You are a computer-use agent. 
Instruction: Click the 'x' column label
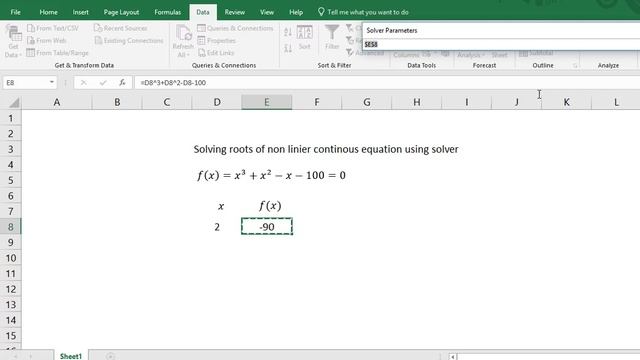tap(221, 207)
